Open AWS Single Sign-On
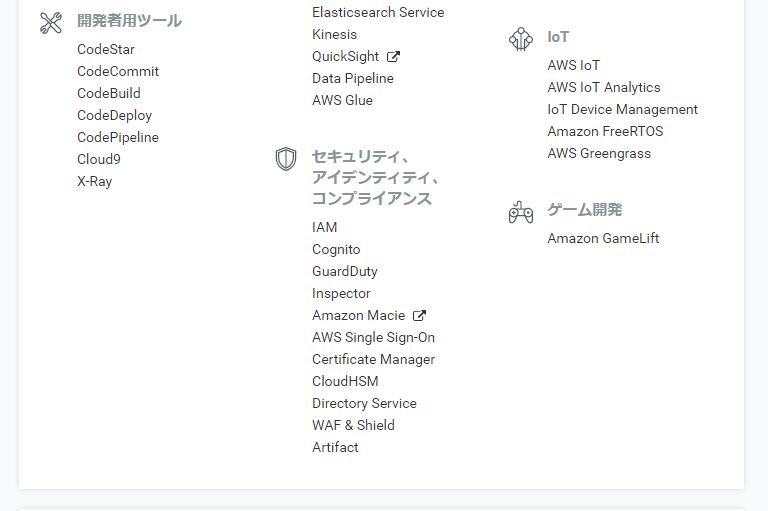The width and height of the screenshot is (768, 511). pyautogui.click(x=373, y=338)
